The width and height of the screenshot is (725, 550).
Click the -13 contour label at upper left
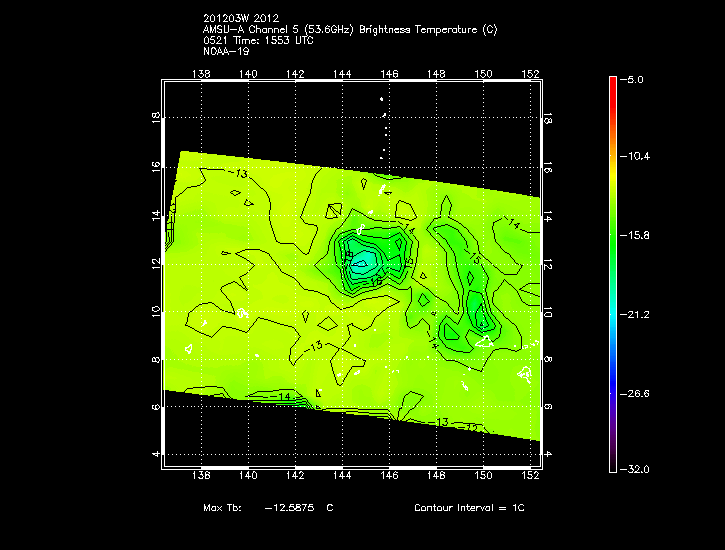point(237,174)
